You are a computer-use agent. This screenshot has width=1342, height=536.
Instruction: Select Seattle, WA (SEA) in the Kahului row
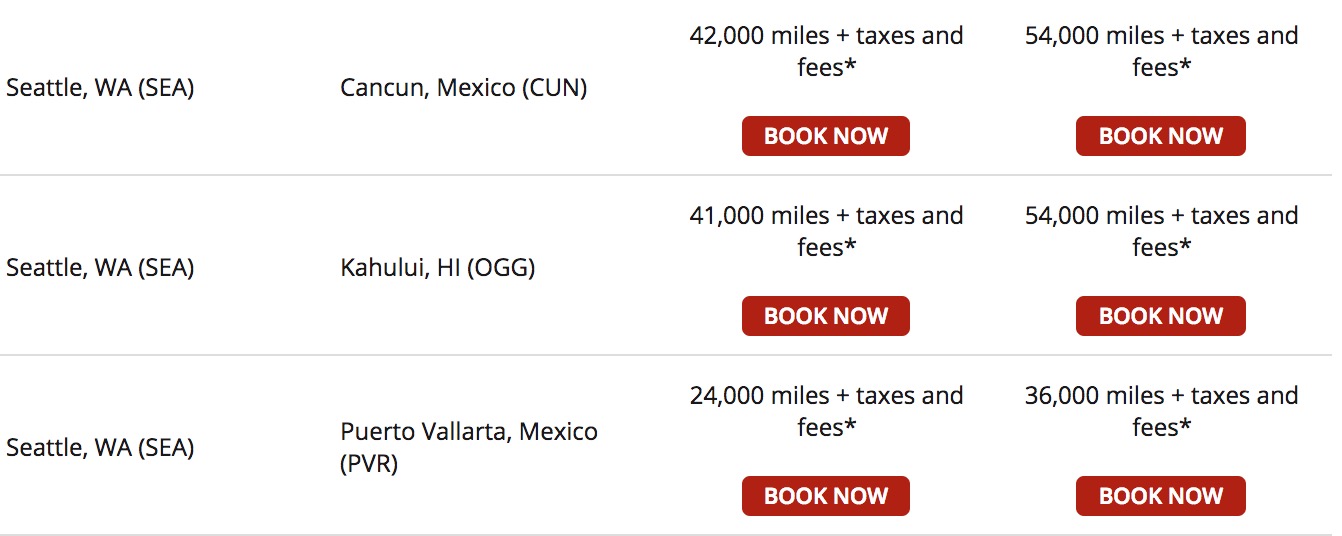[100, 268]
